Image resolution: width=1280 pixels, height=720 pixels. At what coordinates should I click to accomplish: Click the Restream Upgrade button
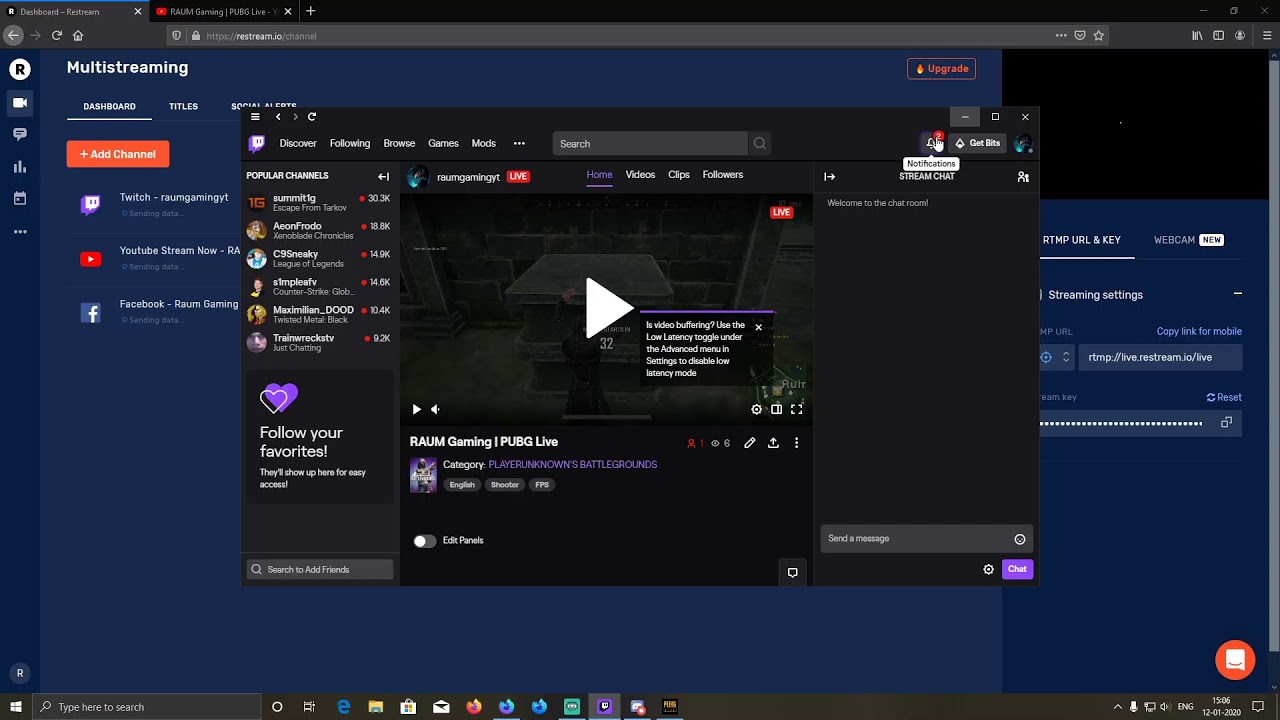click(x=941, y=69)
